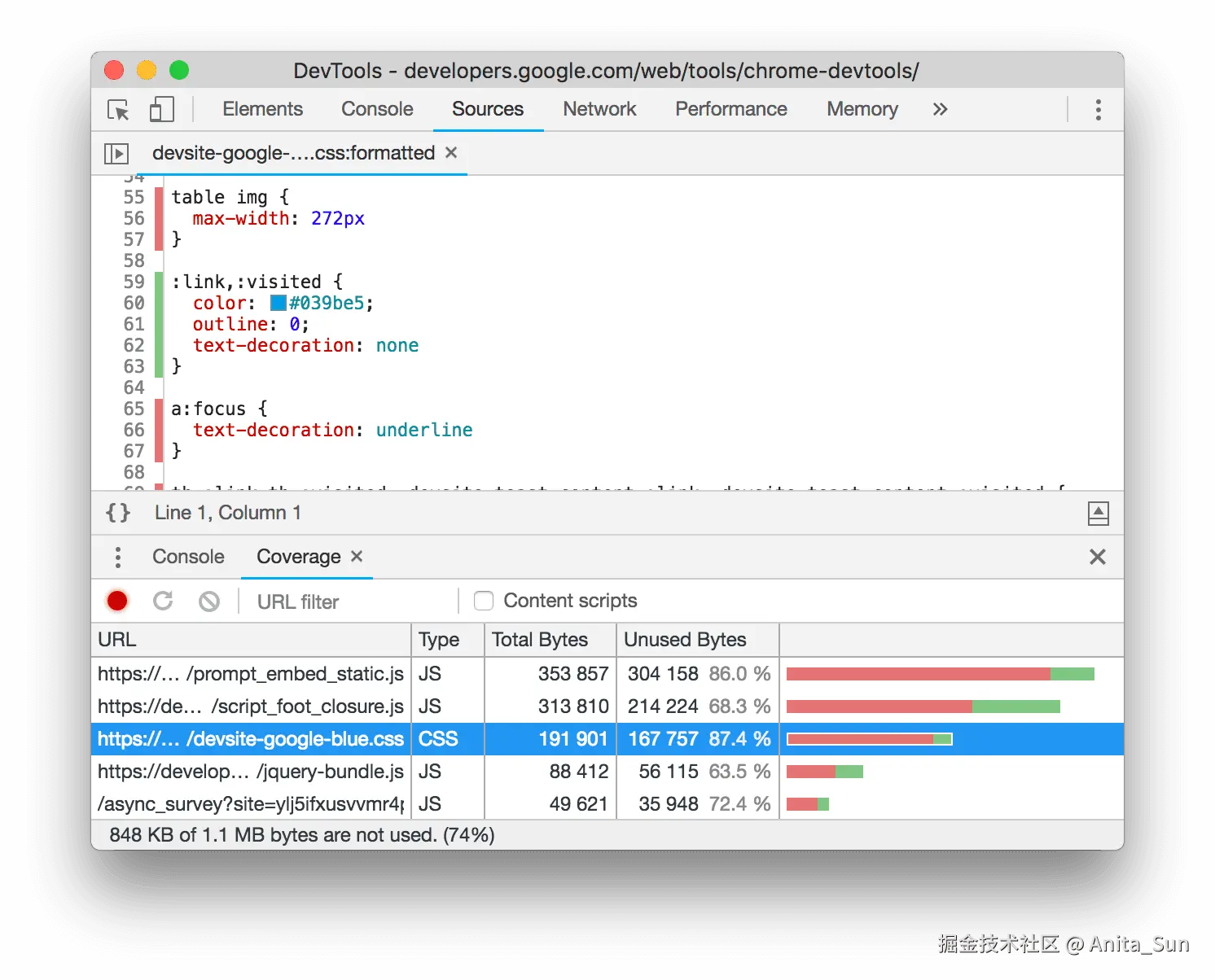Reload coverage using the refresh icon
Image resolution: width=1215 pixels, height=980 pixels.
[x=163, y=601]
